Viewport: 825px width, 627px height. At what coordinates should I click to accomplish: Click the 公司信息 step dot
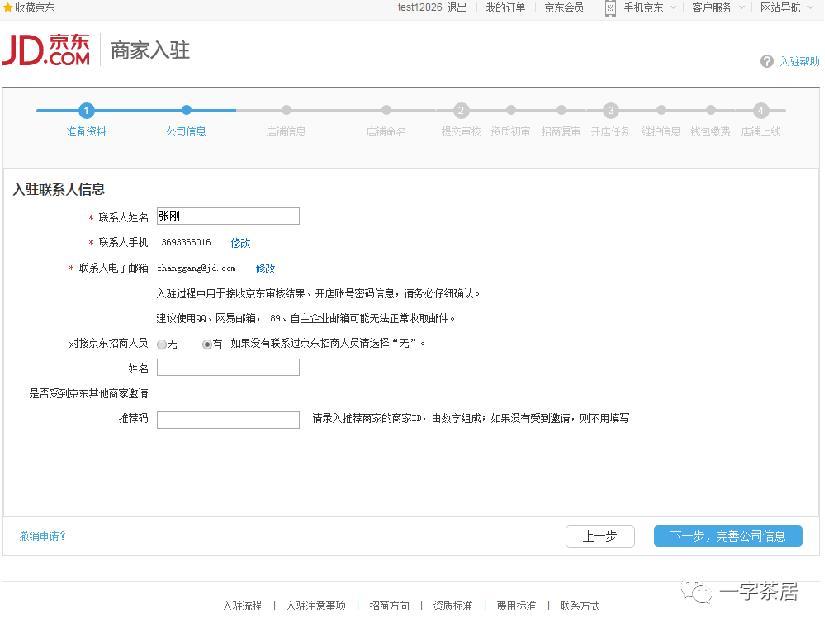186,110
